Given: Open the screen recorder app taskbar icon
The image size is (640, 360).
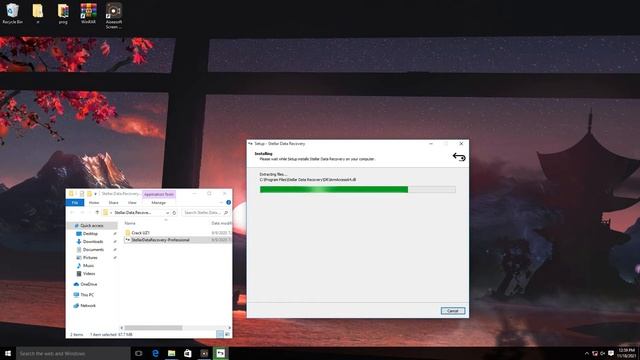Looking at the screenshot, I should 204,353.
